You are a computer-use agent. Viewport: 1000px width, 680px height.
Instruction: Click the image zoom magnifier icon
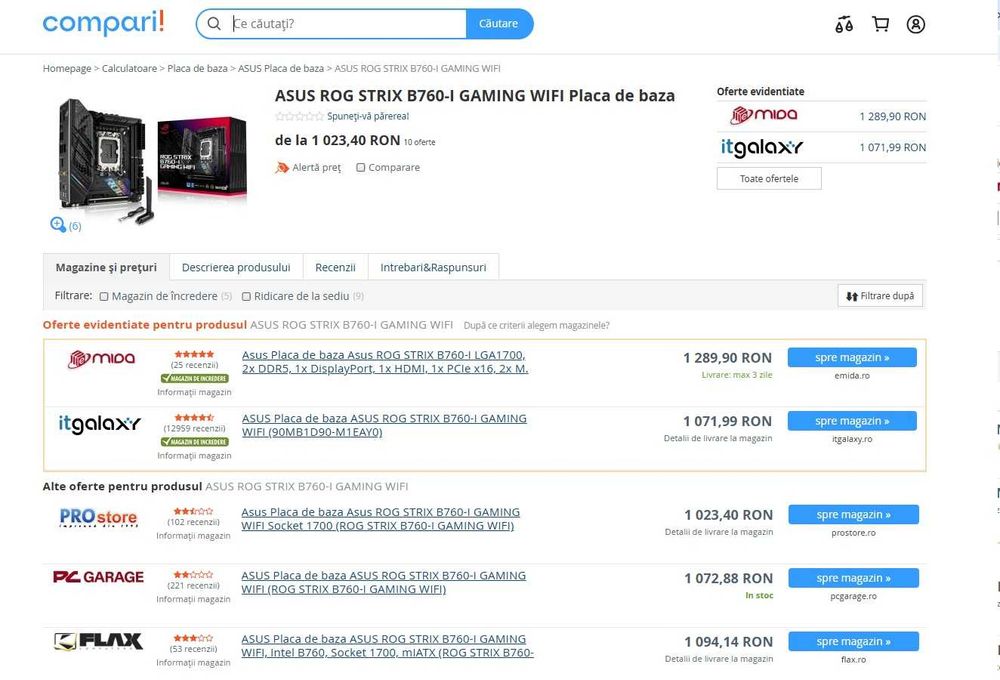(x=57, y=224)
